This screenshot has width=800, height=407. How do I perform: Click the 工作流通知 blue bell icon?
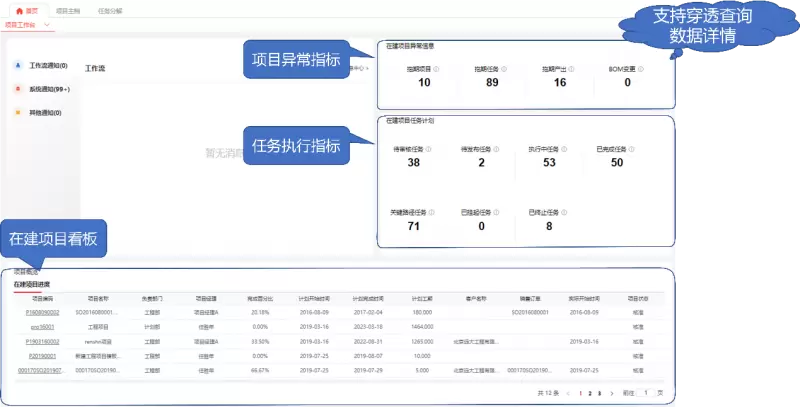tap(17, 65)
